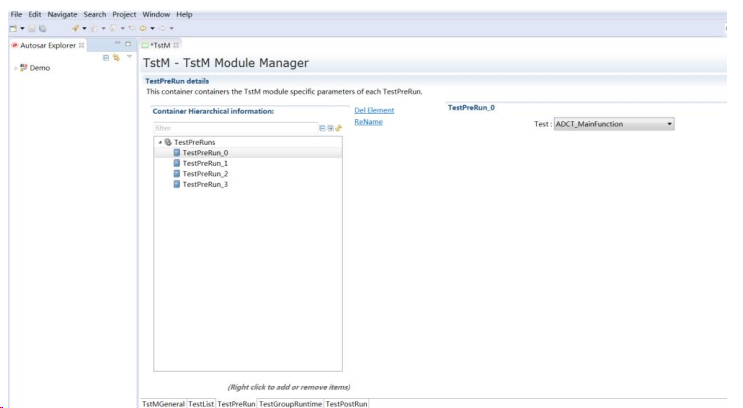Maximize the Autosar Explorer panel
This screenshot has width=743, height=408.
coord(128,44)
